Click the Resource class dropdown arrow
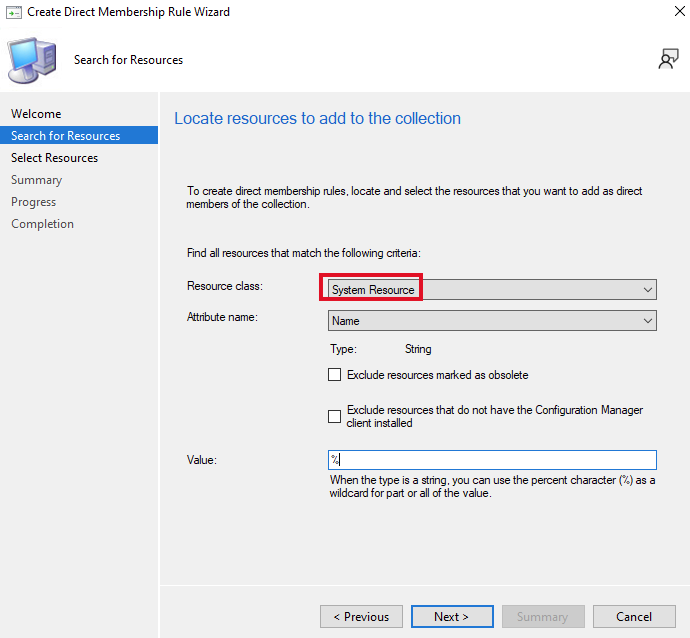Viewport: 690px width, 638px height. point(647,289)
